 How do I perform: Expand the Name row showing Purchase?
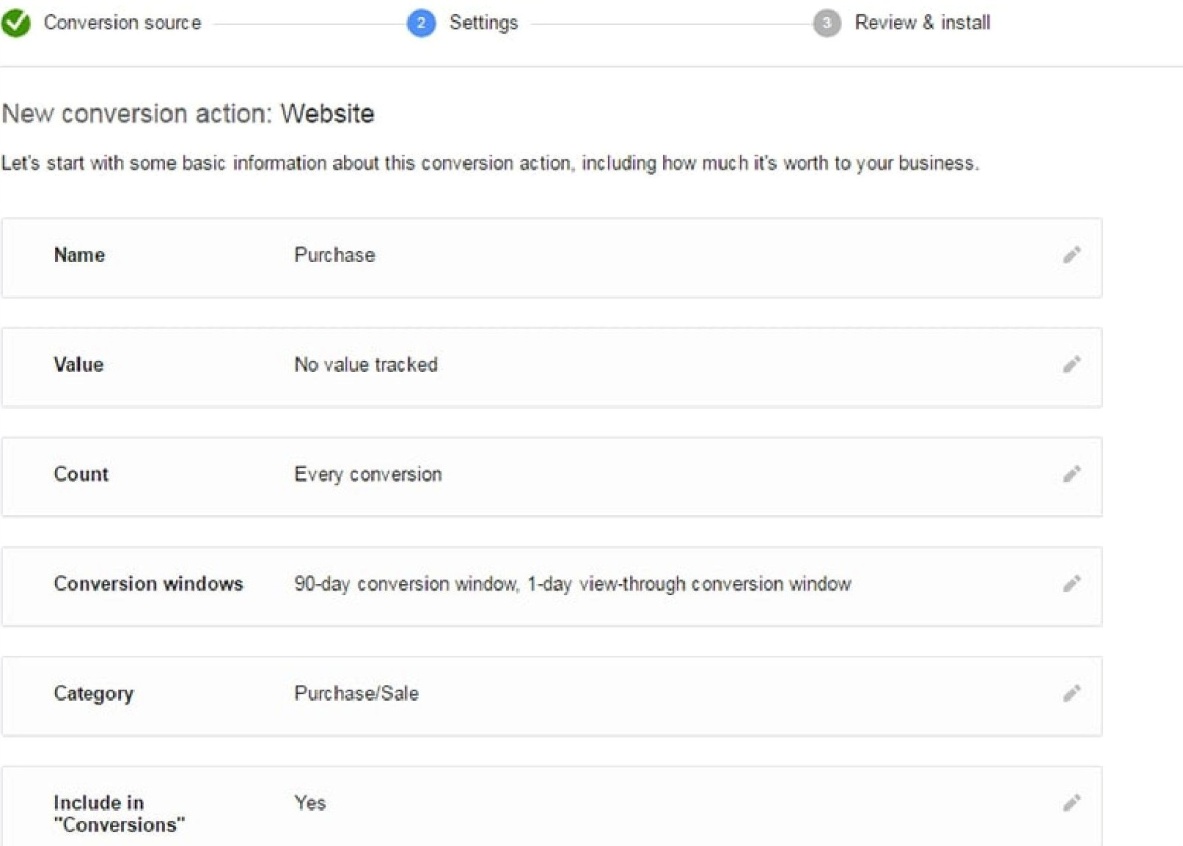click(550, 257)
